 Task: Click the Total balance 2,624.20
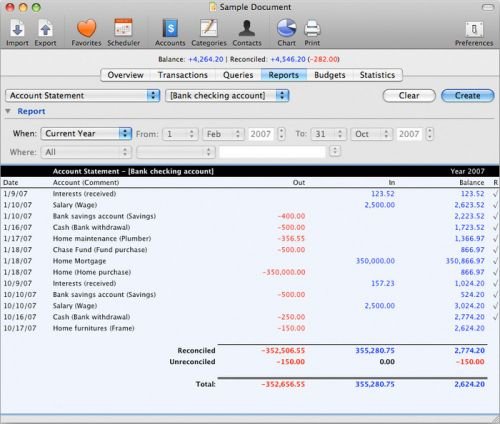[469, 384]
